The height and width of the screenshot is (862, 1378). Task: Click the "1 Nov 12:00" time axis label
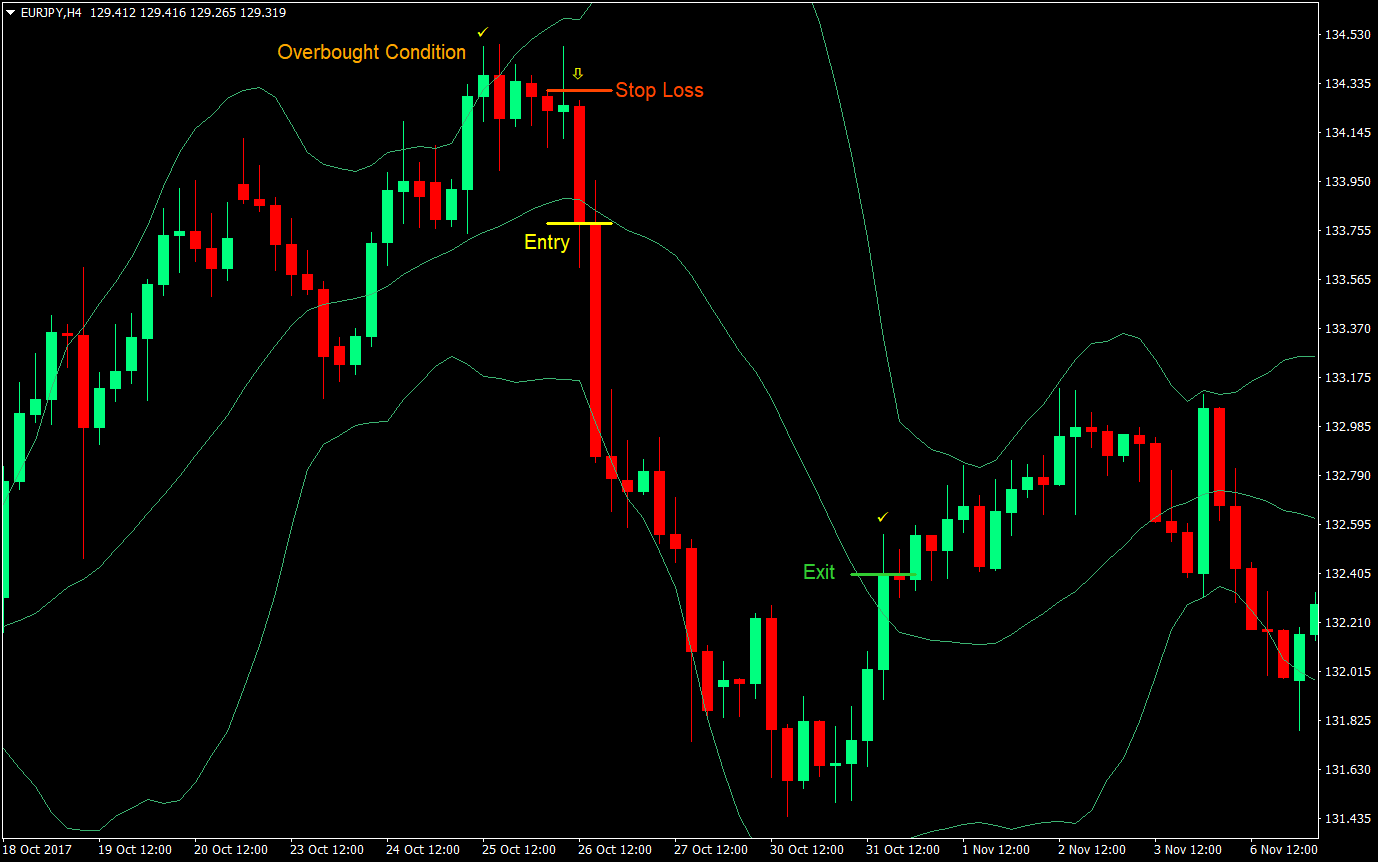pyautogui.click(x=996, y=850)
